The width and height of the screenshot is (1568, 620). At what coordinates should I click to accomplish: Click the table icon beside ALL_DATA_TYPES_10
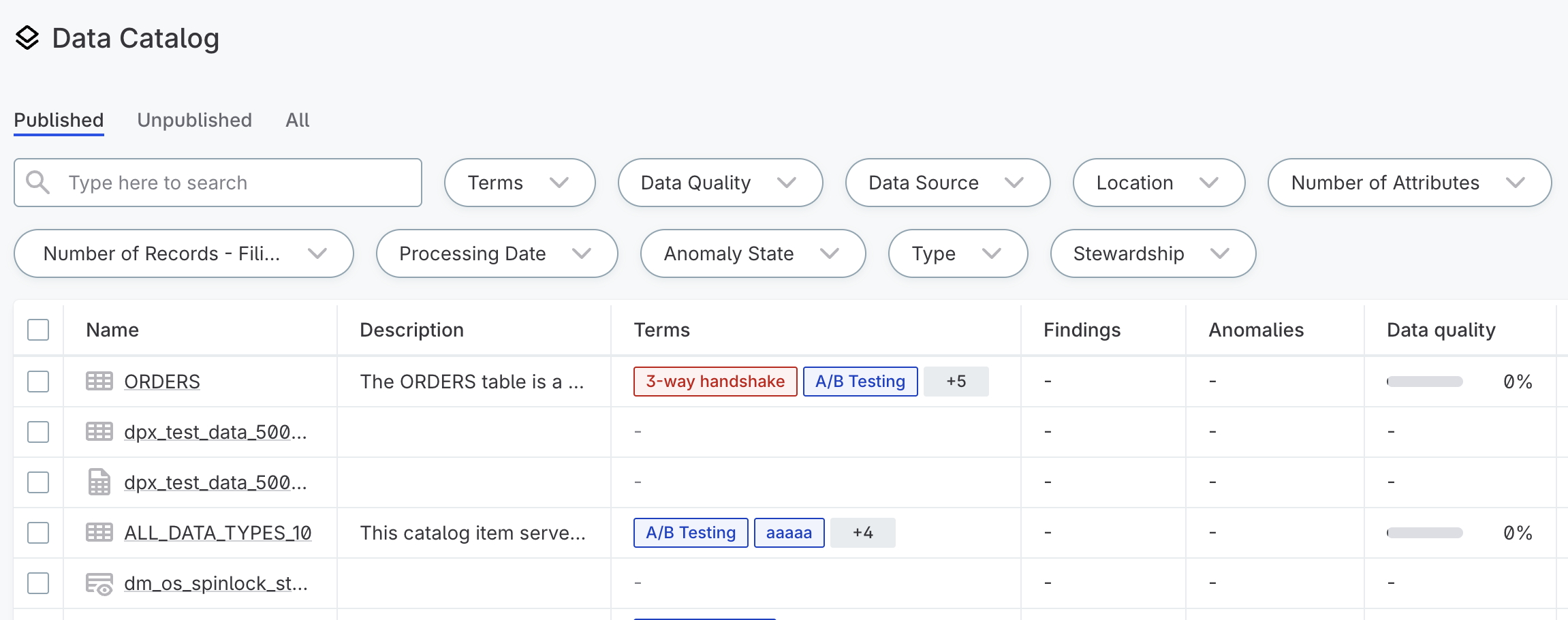click(99, 532)
